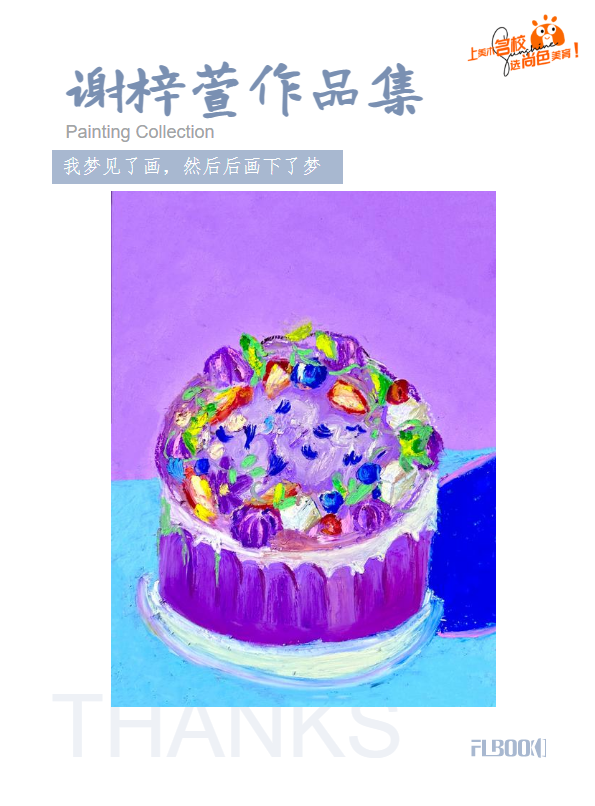The width and height of the screenshot is (595, 806).
Task: Click the orange school slogan logo text
Action: point(524,52)
